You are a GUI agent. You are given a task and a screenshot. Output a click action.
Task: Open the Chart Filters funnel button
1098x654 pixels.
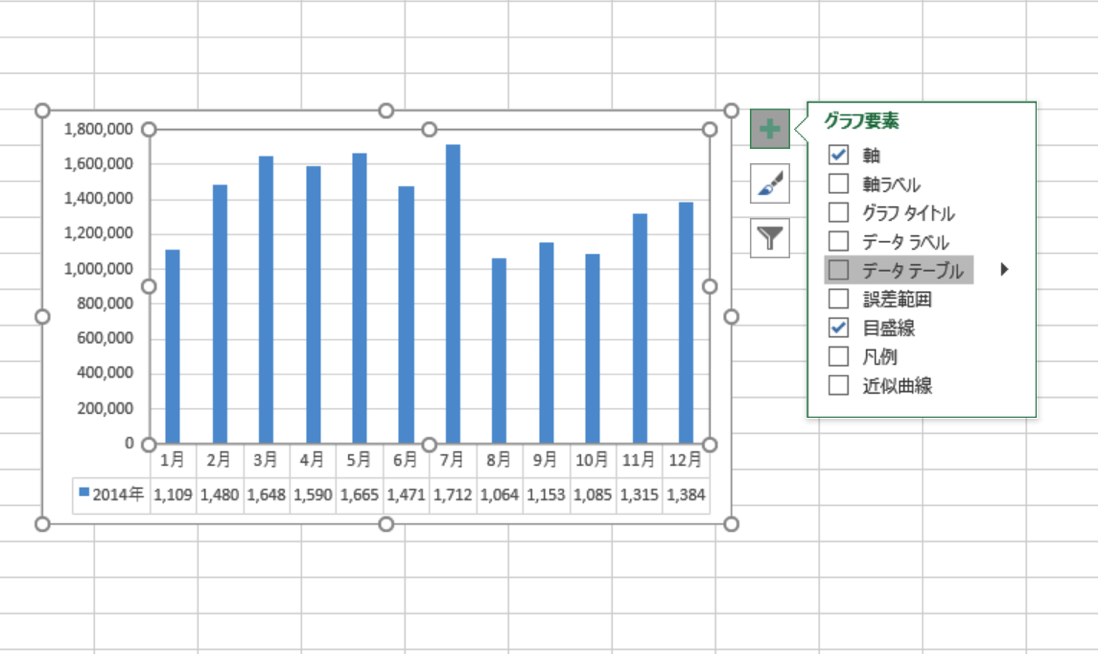[770, 238]
